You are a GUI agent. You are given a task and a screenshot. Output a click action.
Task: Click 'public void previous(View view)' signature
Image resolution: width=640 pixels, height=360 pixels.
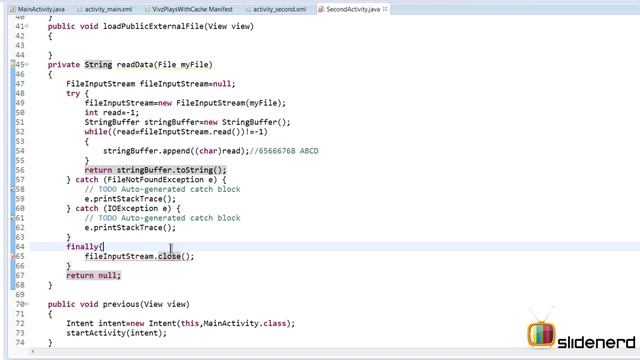[118, 304]
